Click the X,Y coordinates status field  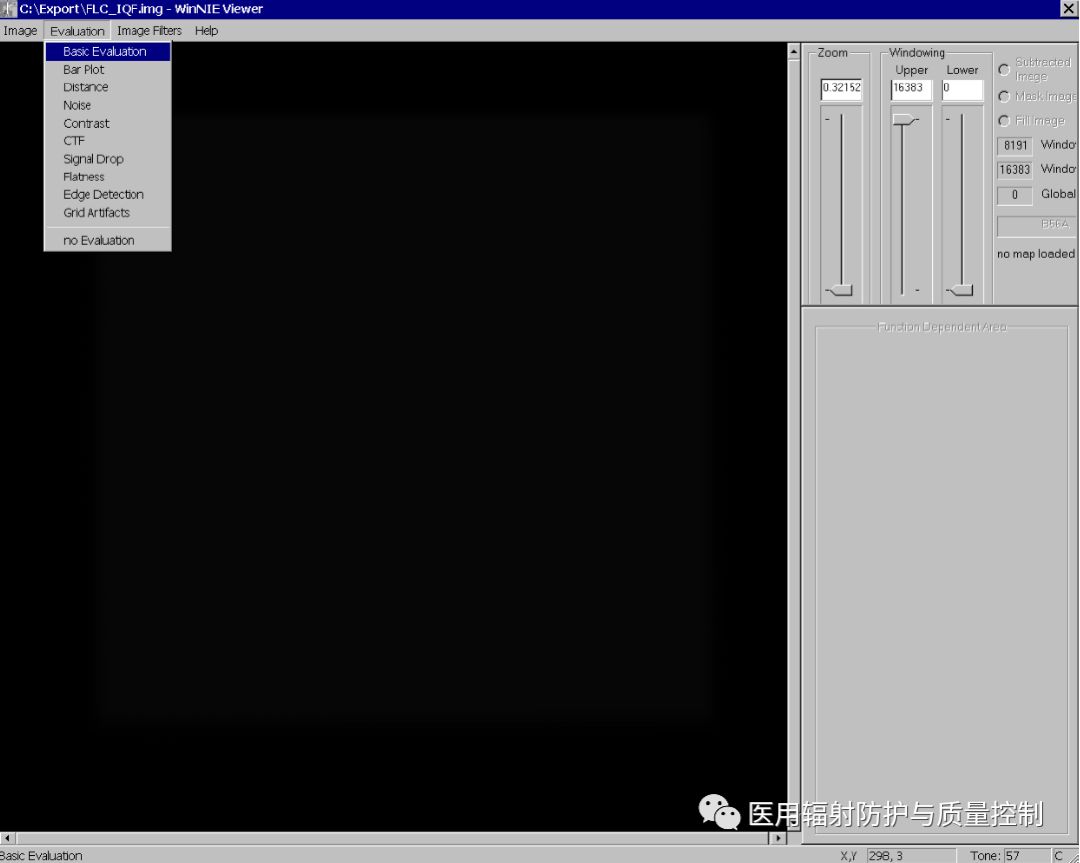click(911, 856)
